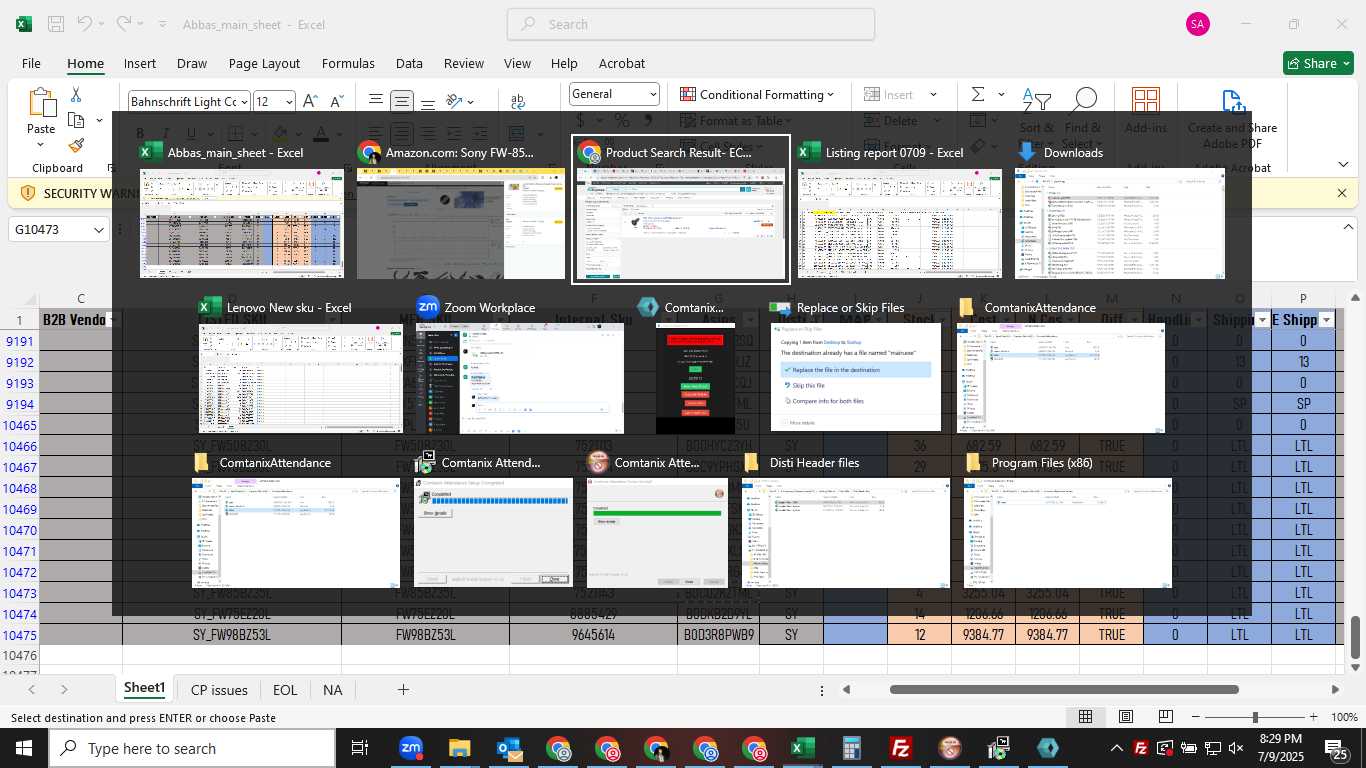Click the Windows Start button

click(x=23, y=748)
